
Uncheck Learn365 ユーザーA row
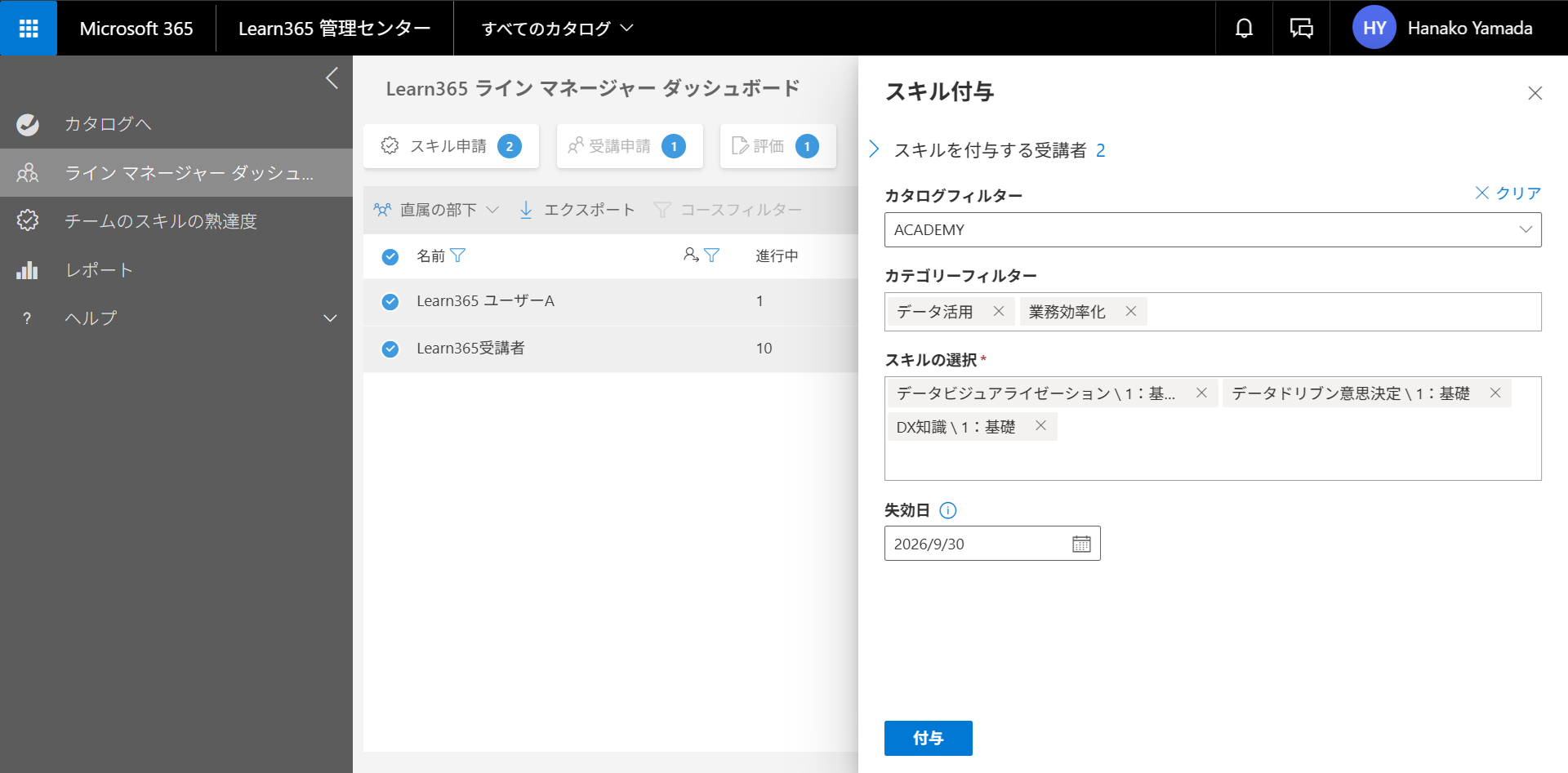pos(390,302)
